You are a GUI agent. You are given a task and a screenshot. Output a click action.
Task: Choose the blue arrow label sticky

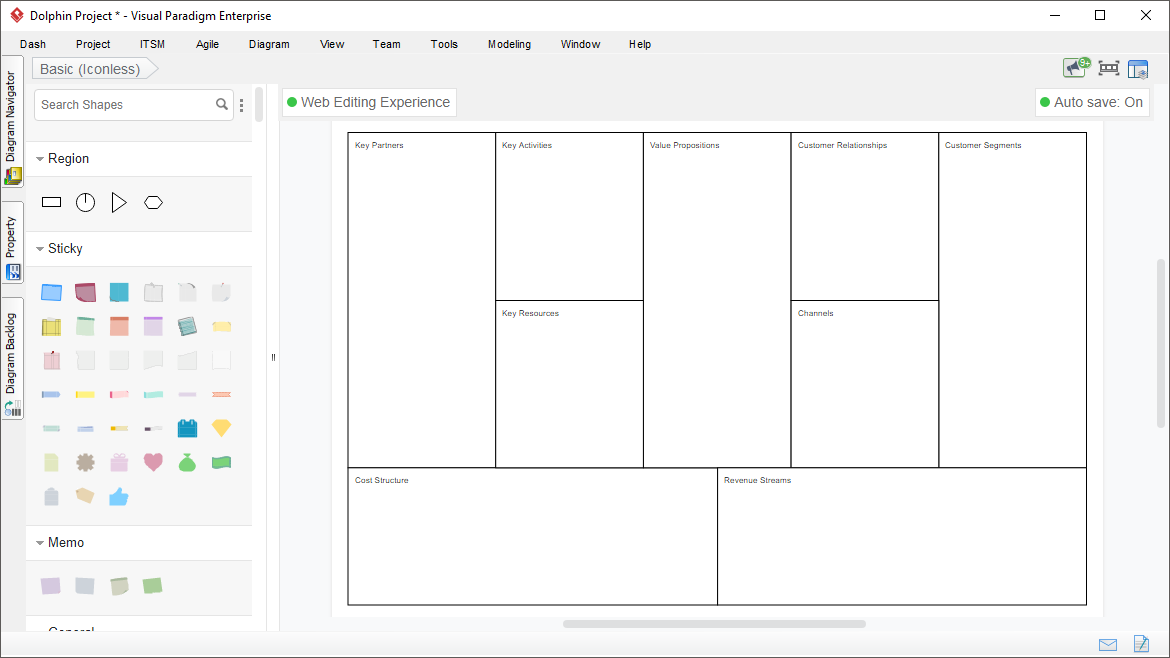(x=51, y=394)
